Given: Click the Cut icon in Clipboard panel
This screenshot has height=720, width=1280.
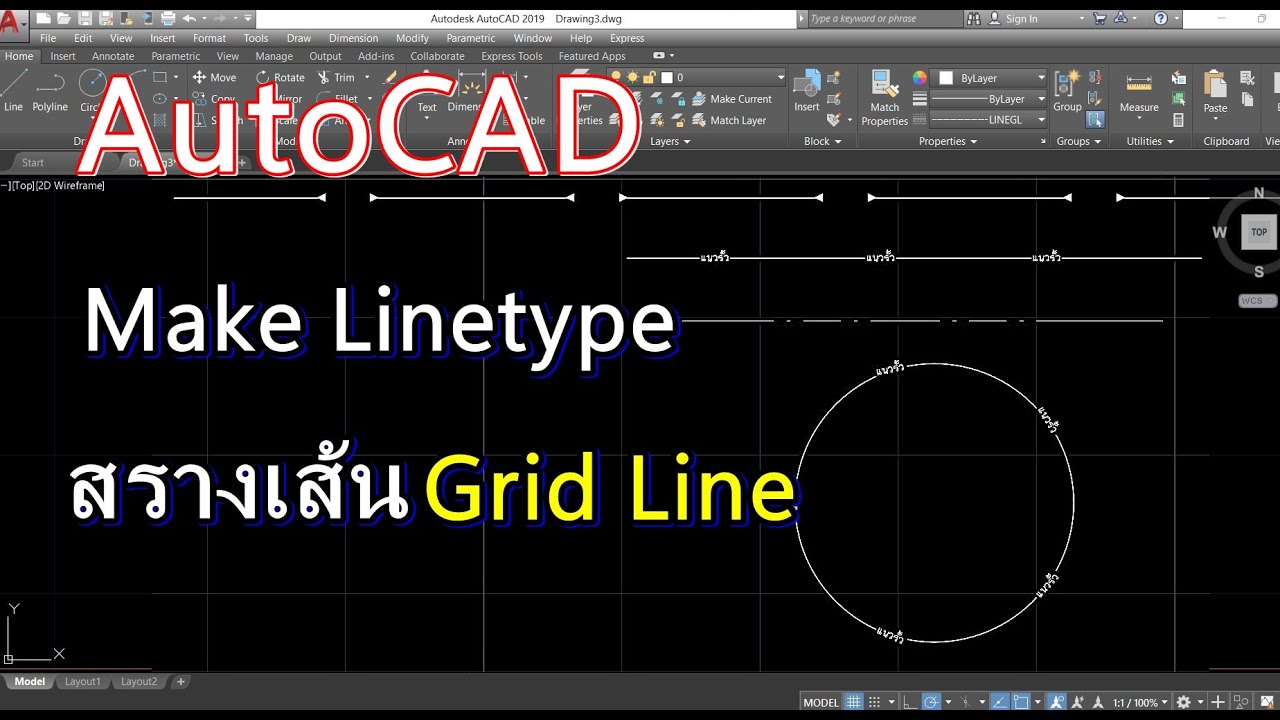Looking at the screenshot, I should (1247, 77).
